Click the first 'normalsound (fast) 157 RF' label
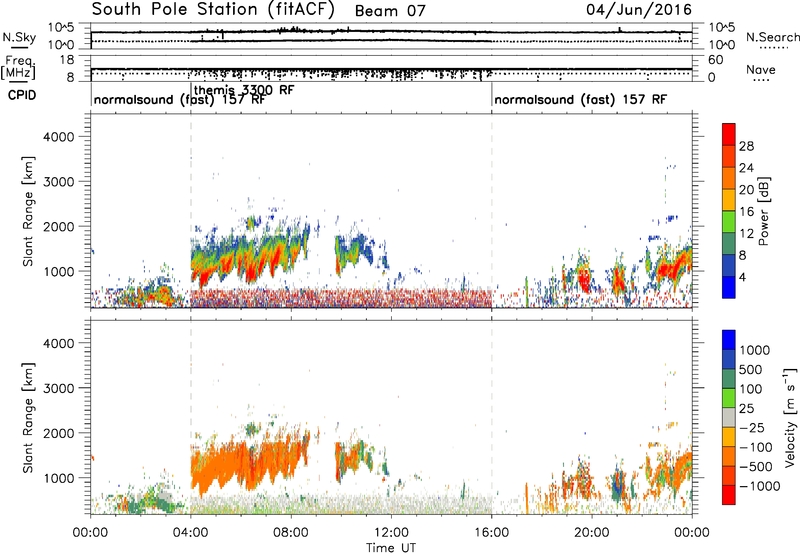The image size is (800, 554). point(179,99)
